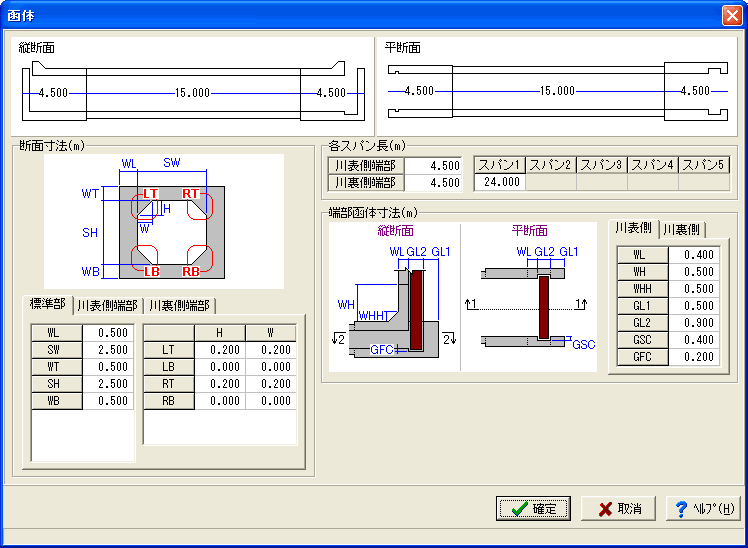
Task: Switch to the 川表側端部 tab
Action: (108, 306)
